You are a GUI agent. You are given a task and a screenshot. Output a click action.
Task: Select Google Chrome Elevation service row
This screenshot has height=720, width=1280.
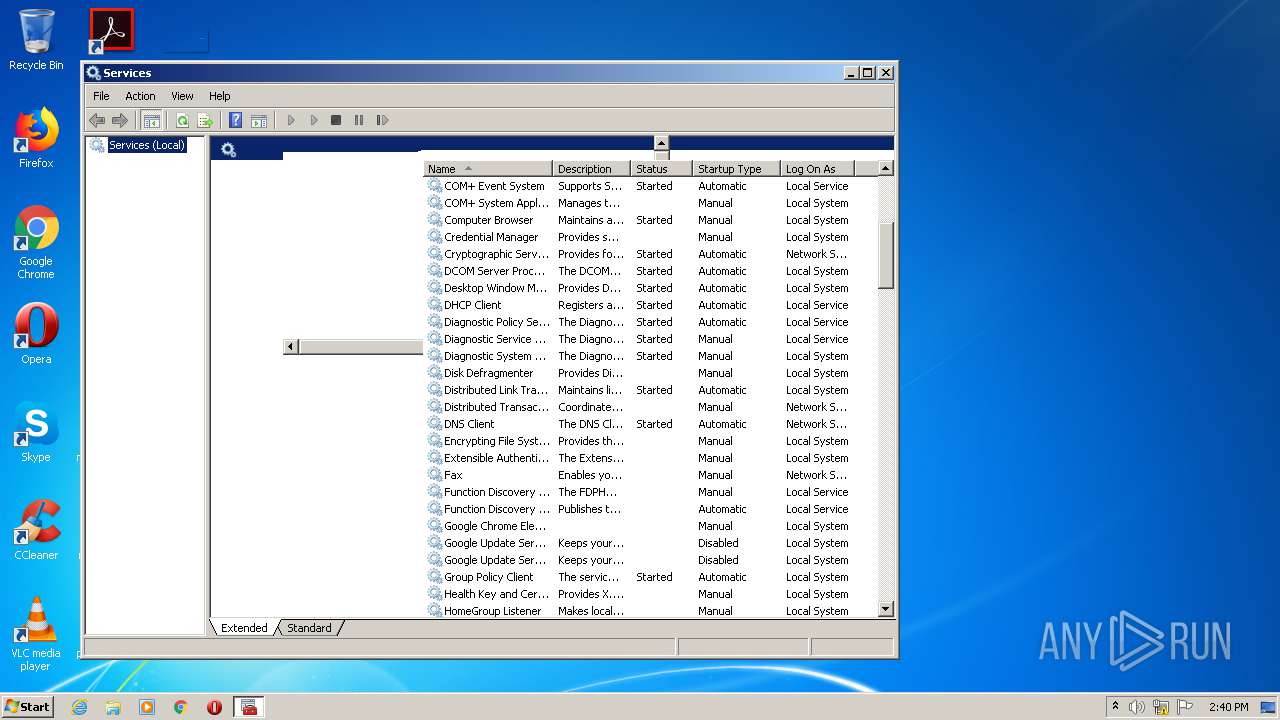point(651,526)
